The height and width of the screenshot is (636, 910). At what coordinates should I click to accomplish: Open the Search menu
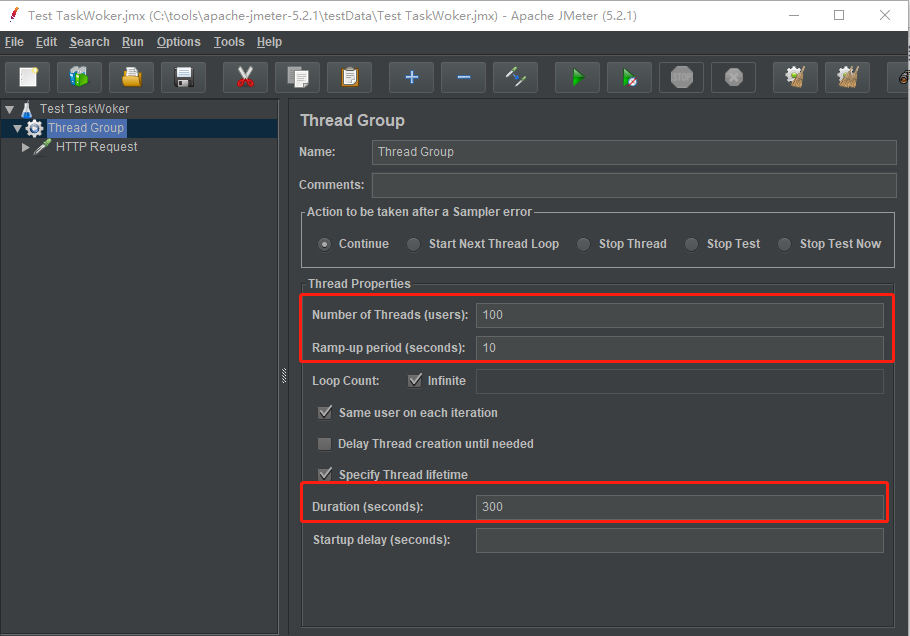[89, 42]
